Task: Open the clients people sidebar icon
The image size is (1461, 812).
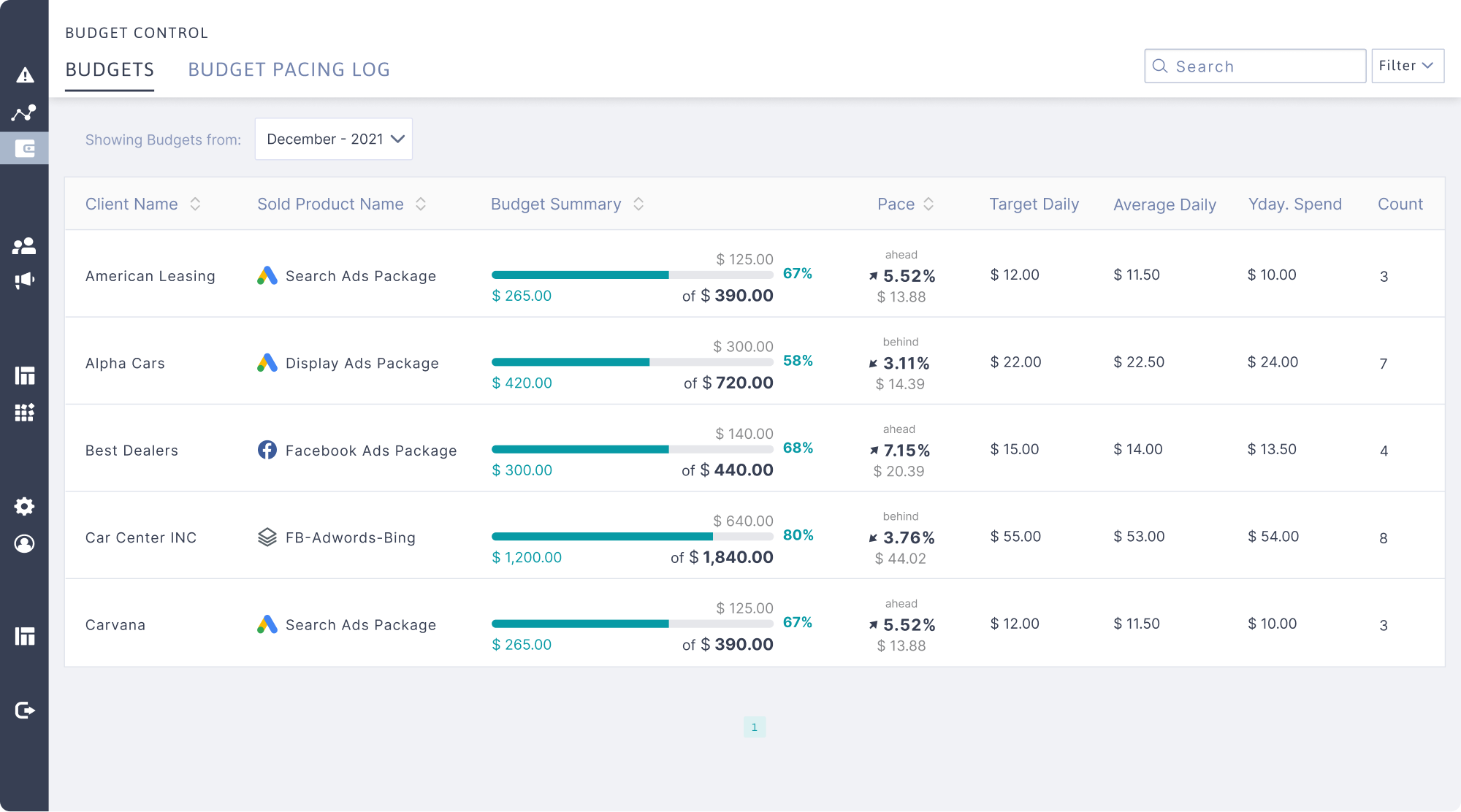Action: 24,246
